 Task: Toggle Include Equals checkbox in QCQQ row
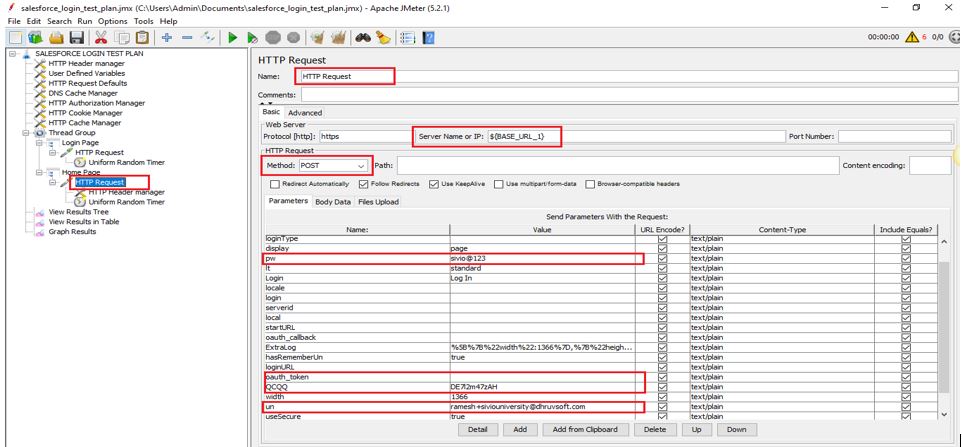[906, 387]
